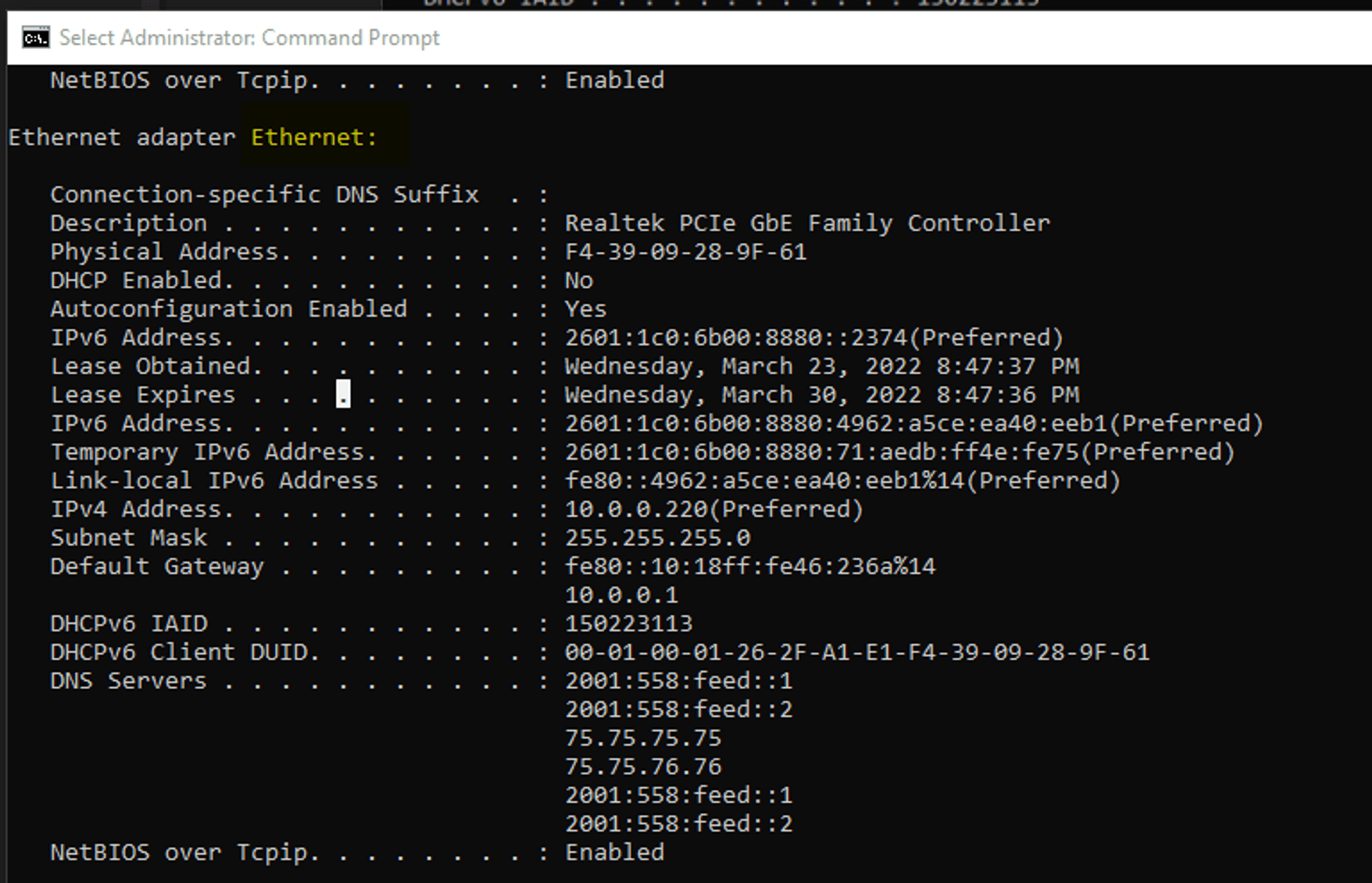Screen dimensions: 1372x883
Task: Click the DNS server 75.75.75.75 entry
Action: pyautogui.click(x=643, y=738)
